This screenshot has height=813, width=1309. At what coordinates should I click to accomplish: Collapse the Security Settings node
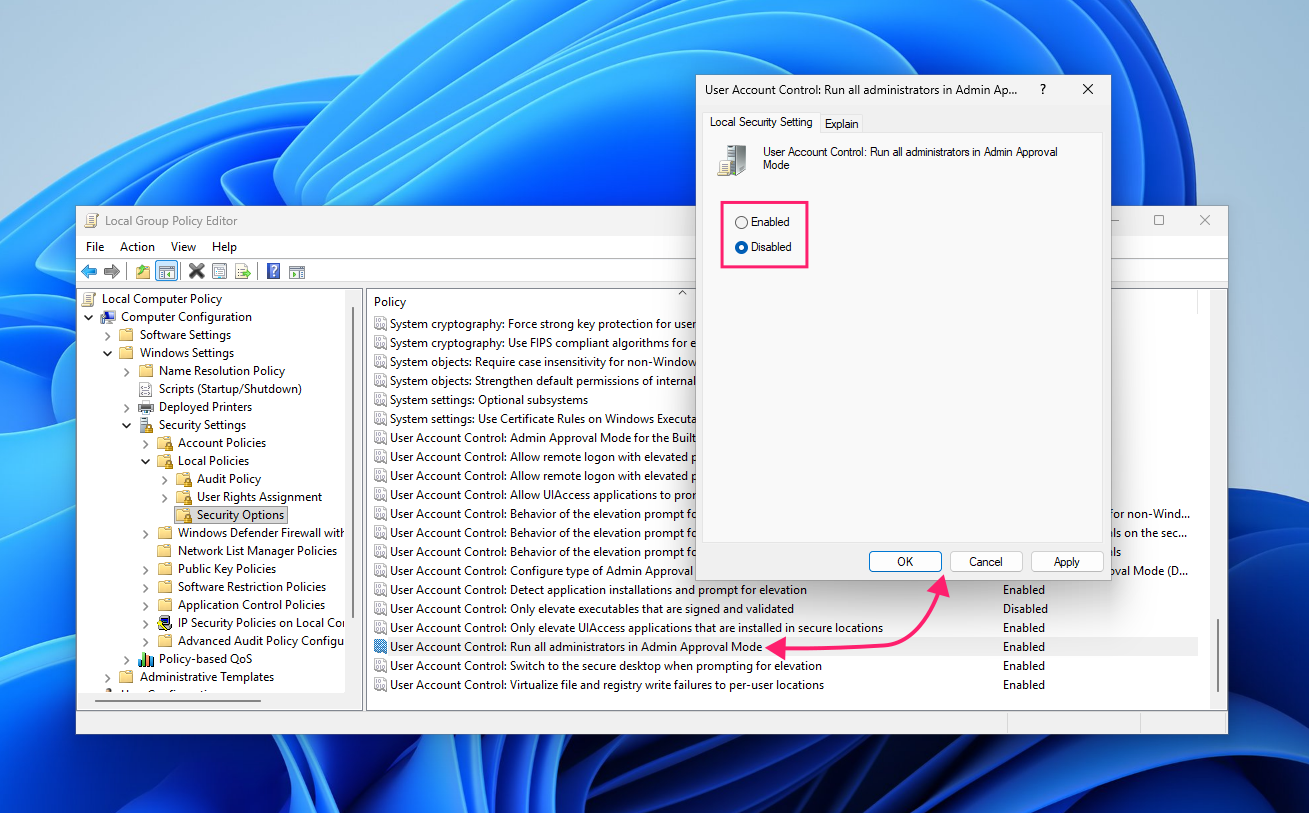(127, 425)
